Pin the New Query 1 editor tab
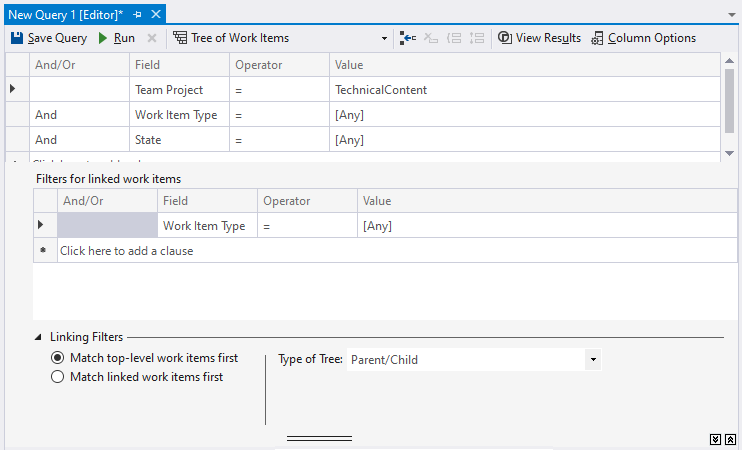Viewport: 742px width, 451px height. click(x=138, y=15)
